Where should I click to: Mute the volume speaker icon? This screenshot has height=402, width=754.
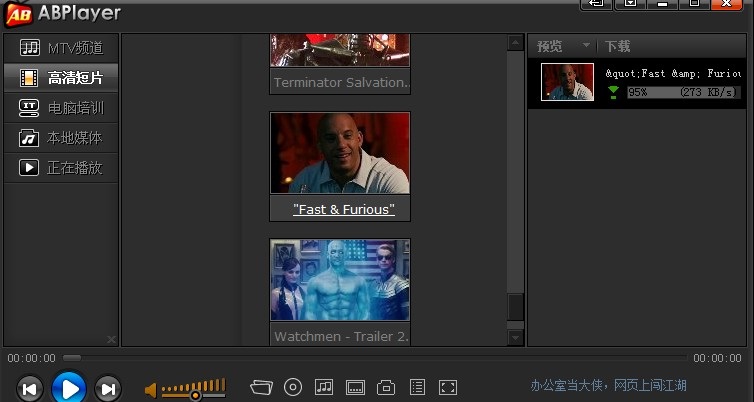(x=151, y=390)
